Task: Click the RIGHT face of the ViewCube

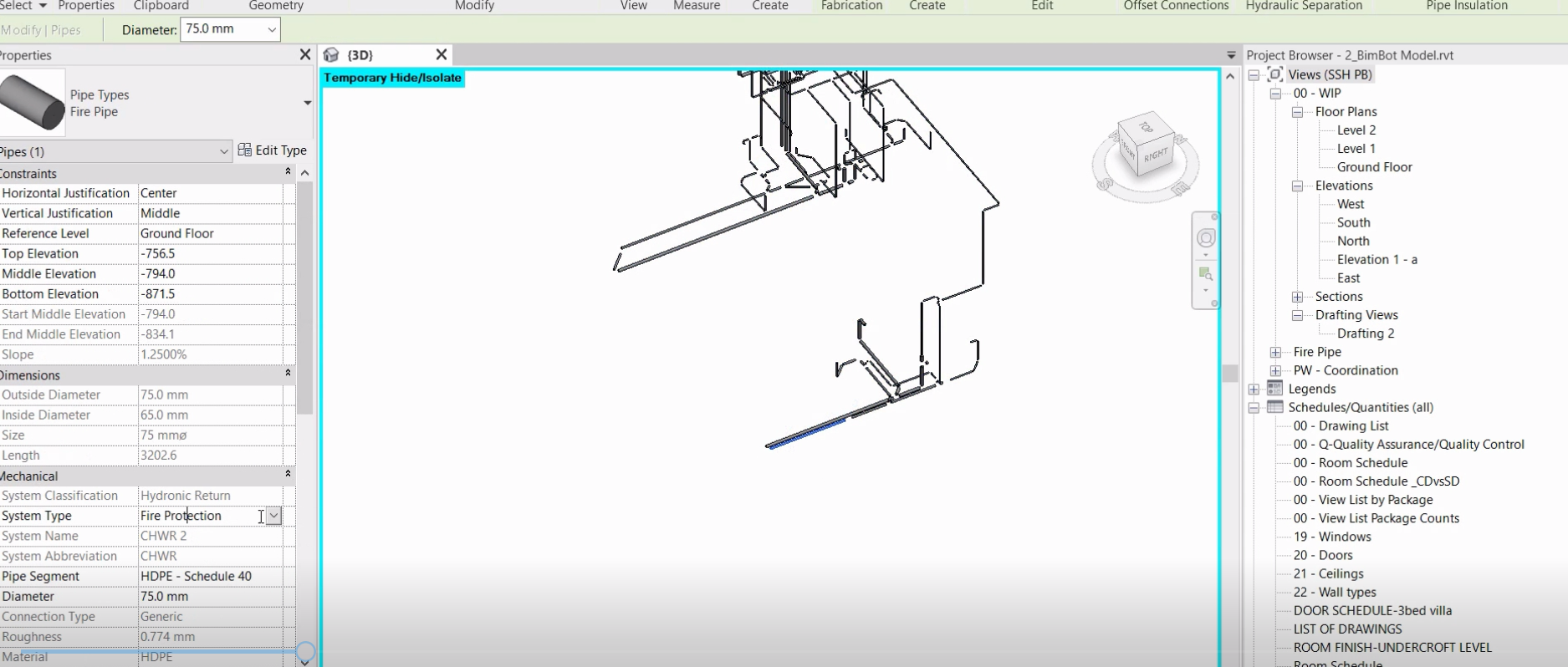Action: pyautogui.click(x=1156, y=155)
